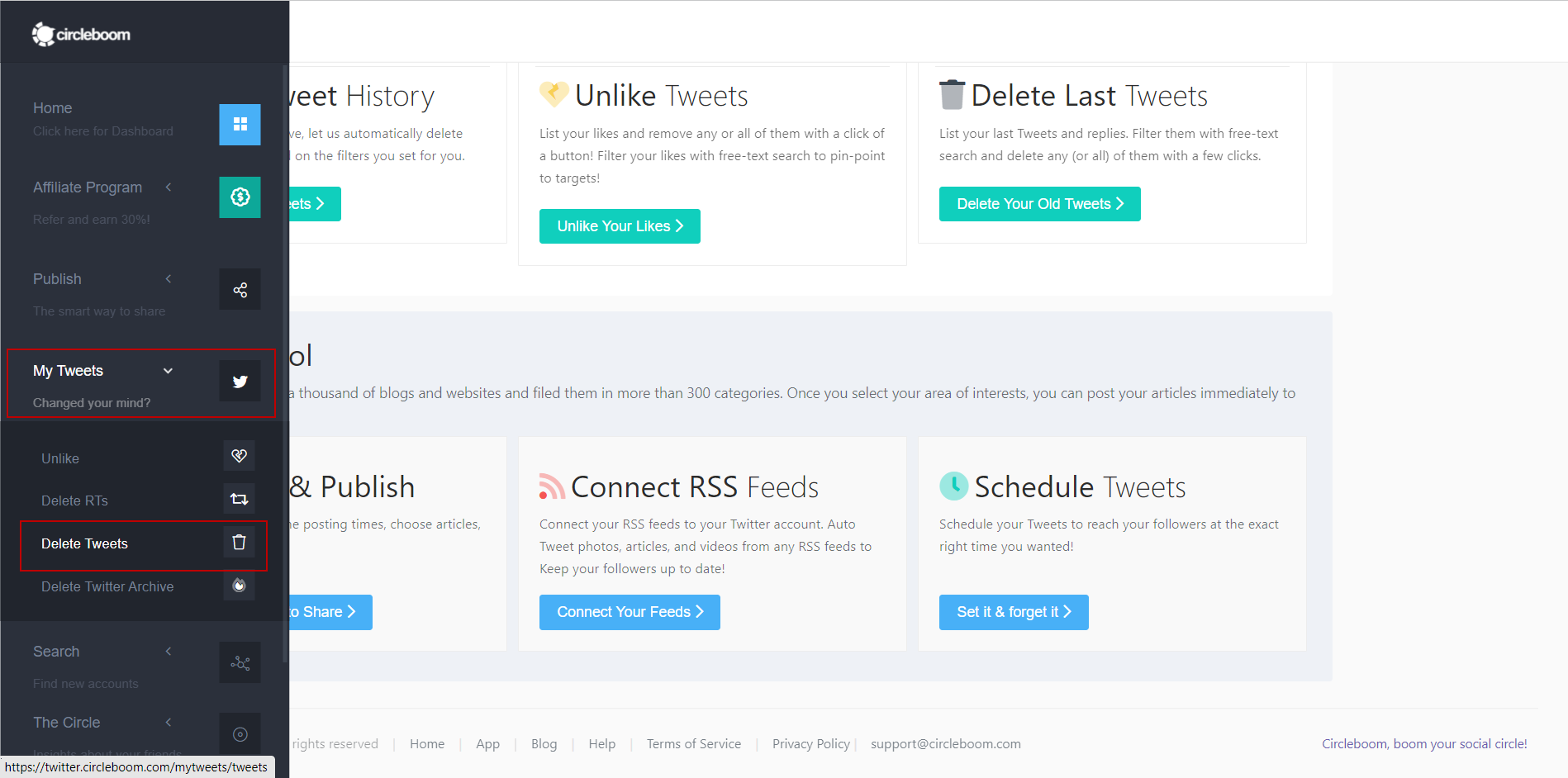Image resolution: width=1568 pixels, height=778 pixels.
Task: Click the trash icon for Delete Tweets
Action: [239, 543]
